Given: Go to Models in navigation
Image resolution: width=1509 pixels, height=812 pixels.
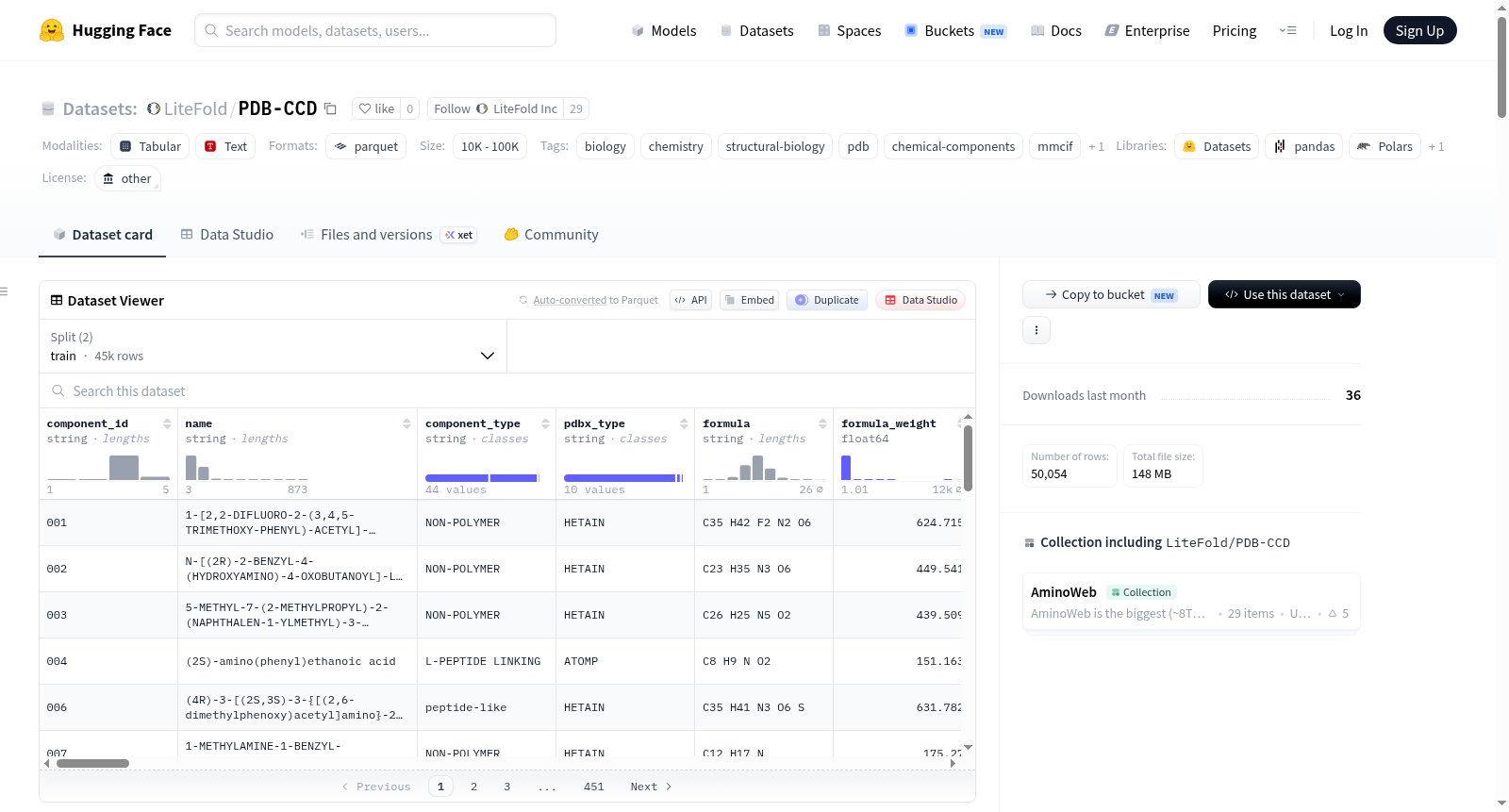Looking at the screenshot, I should coord(664,30).
